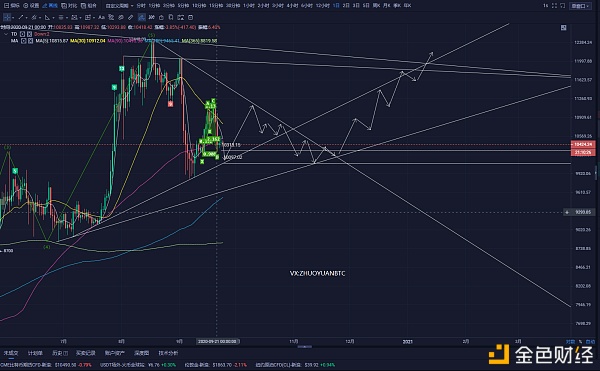Open the 指标 indicators menu
Image resolution: width=600 pixels, height=371 pixels.
[11, 6]
